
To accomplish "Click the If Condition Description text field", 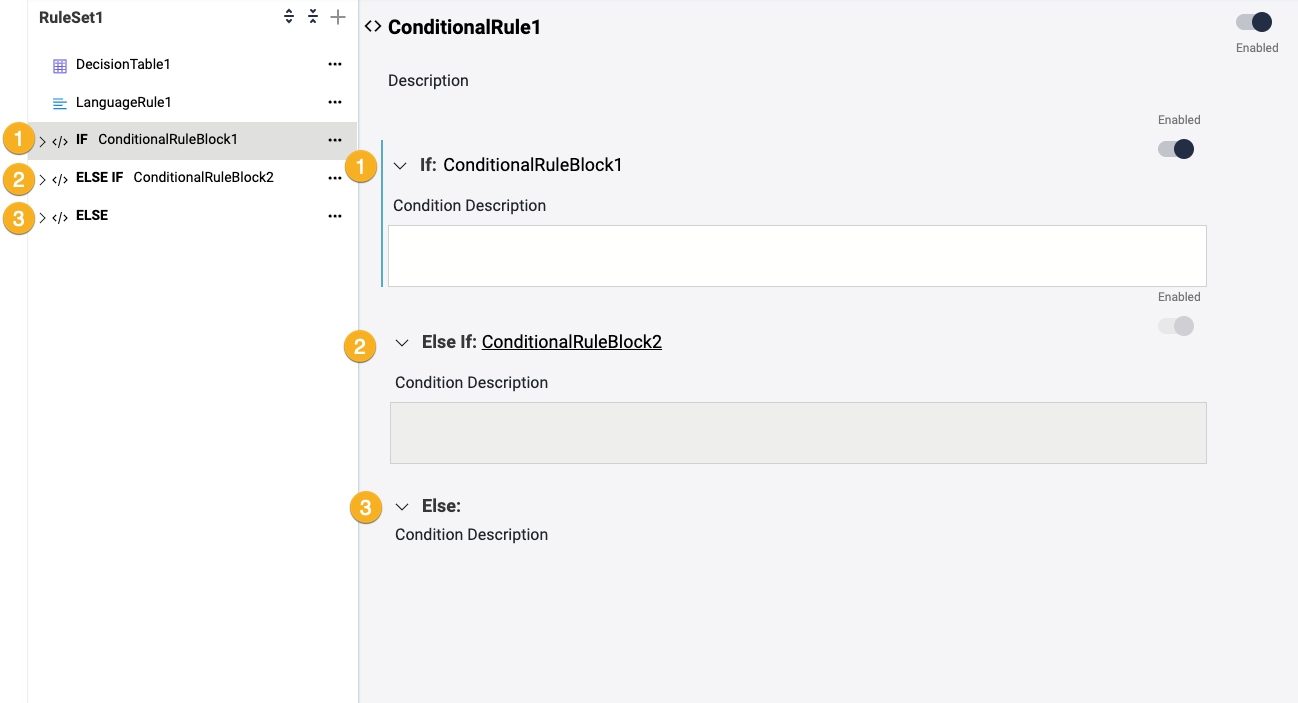I will click(x=797, y=256).
